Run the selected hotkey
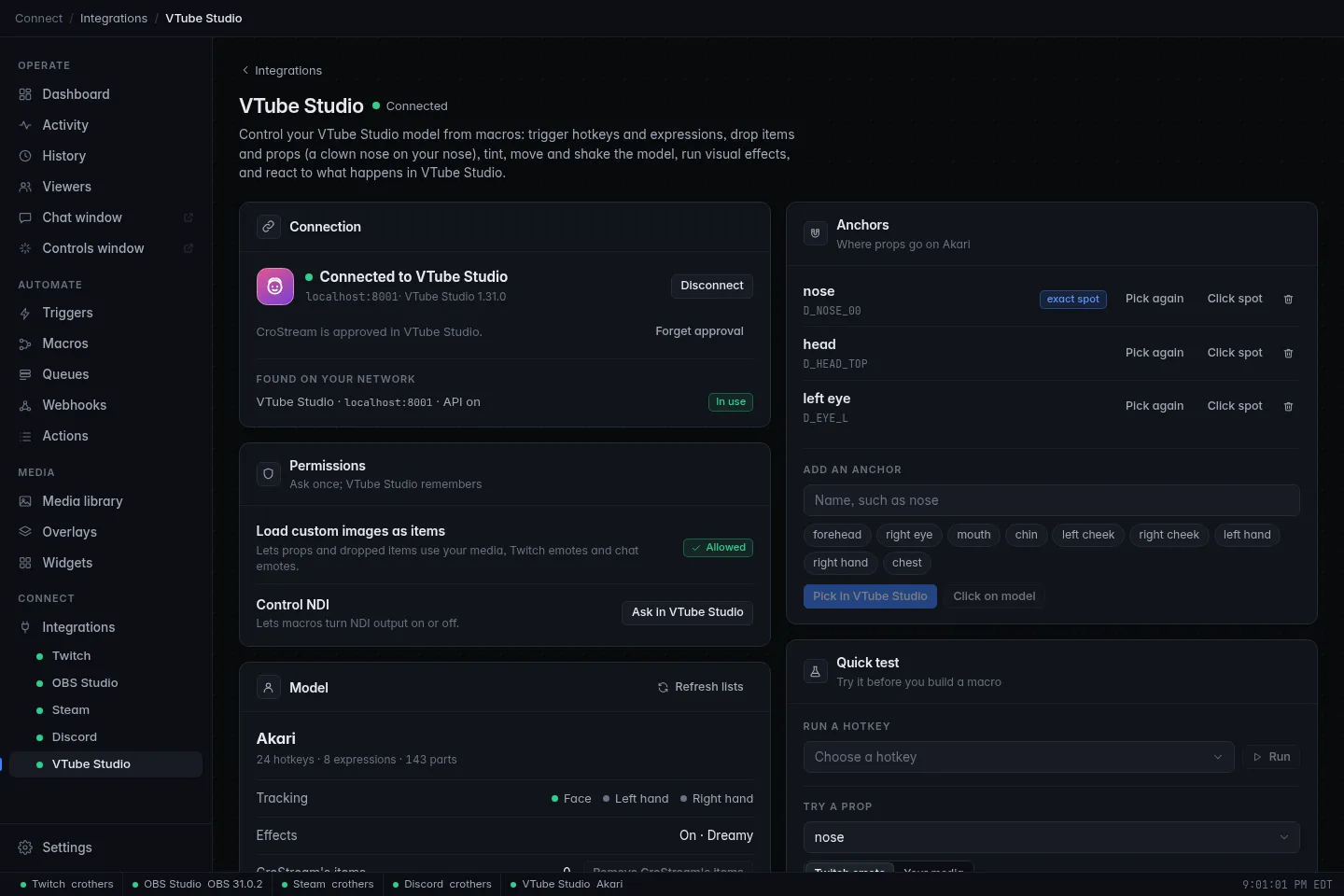Viewport: 1344px width, 896px height. tap(1271, 757)
